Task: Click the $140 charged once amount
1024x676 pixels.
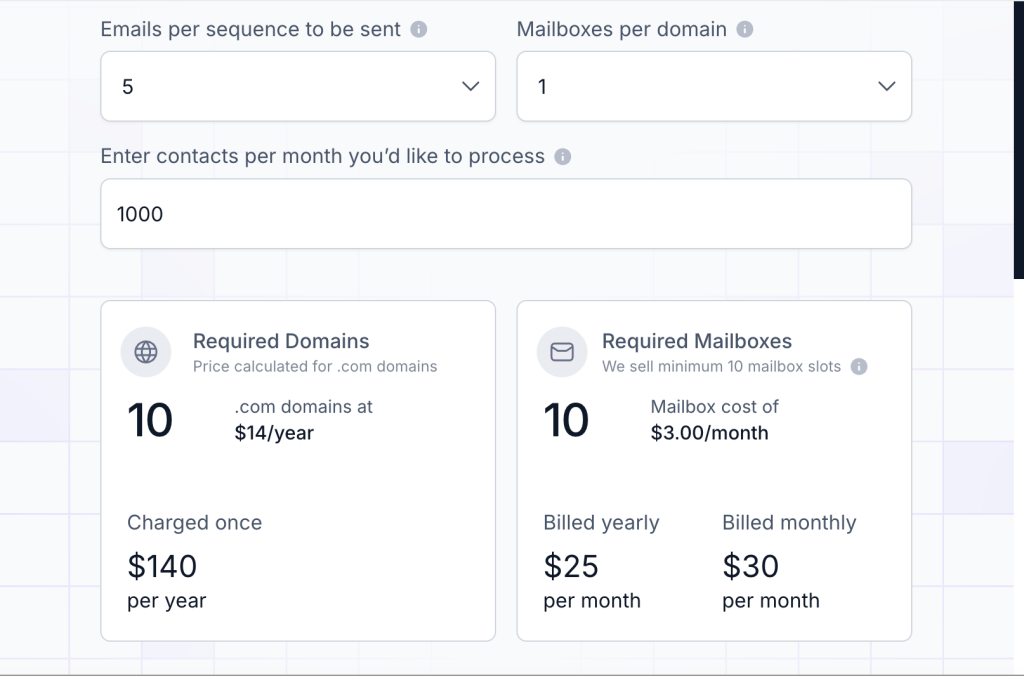Action: pyautogui.click(x=162, y=566)
